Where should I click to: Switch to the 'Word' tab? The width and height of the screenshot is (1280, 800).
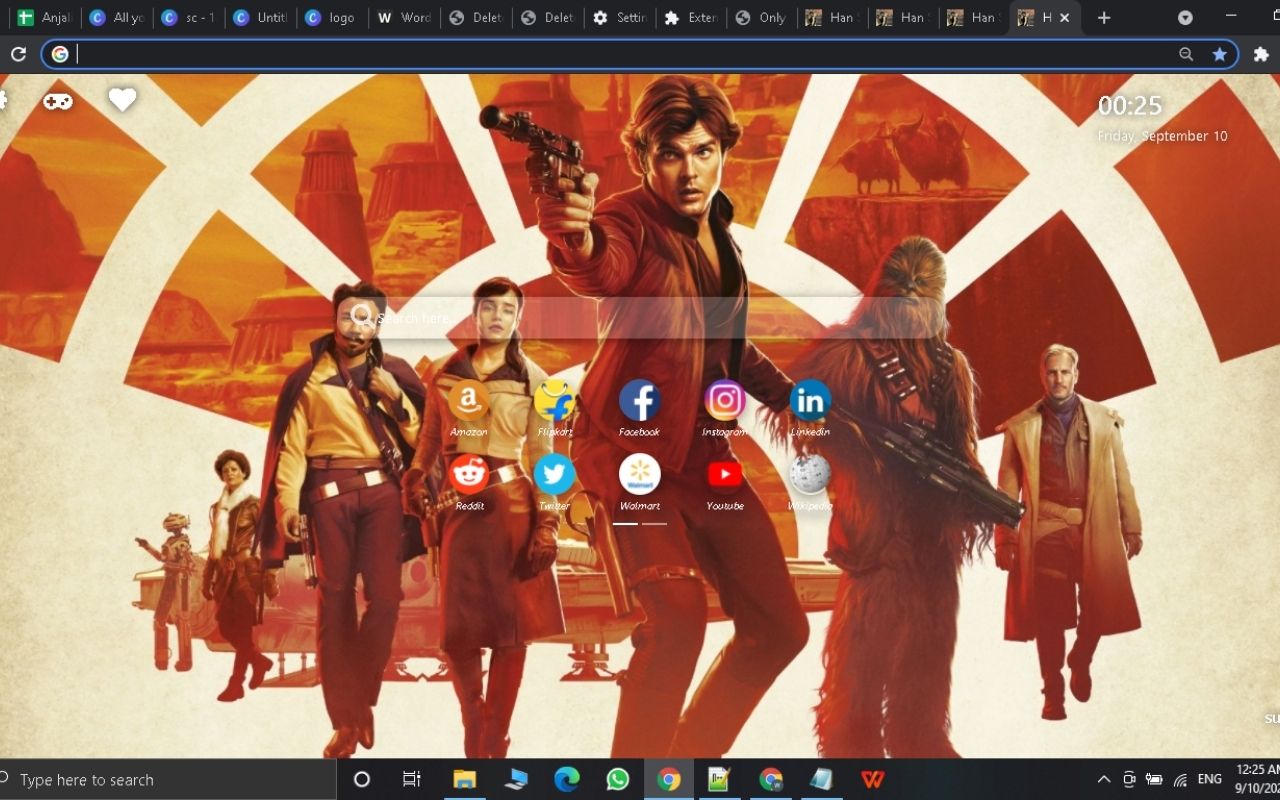click(x=405, y=18)
